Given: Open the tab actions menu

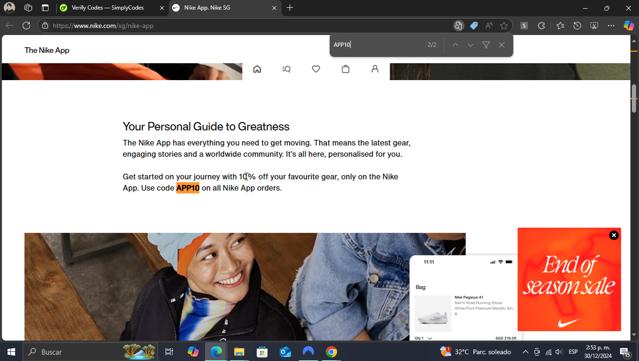Looking at the screenshot, I should click(x=45, y=8).
